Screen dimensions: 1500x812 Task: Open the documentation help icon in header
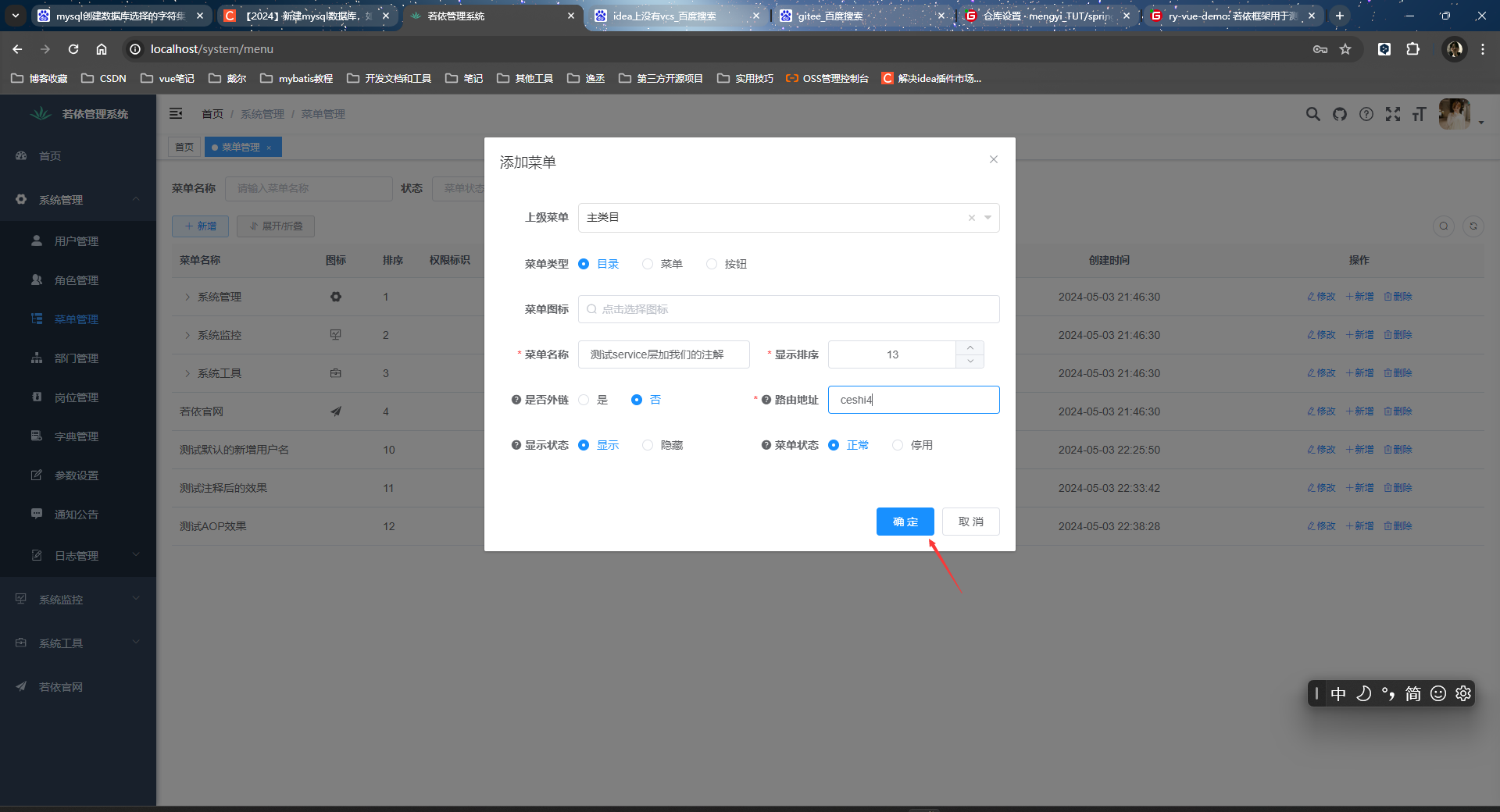click(1366, 114)
